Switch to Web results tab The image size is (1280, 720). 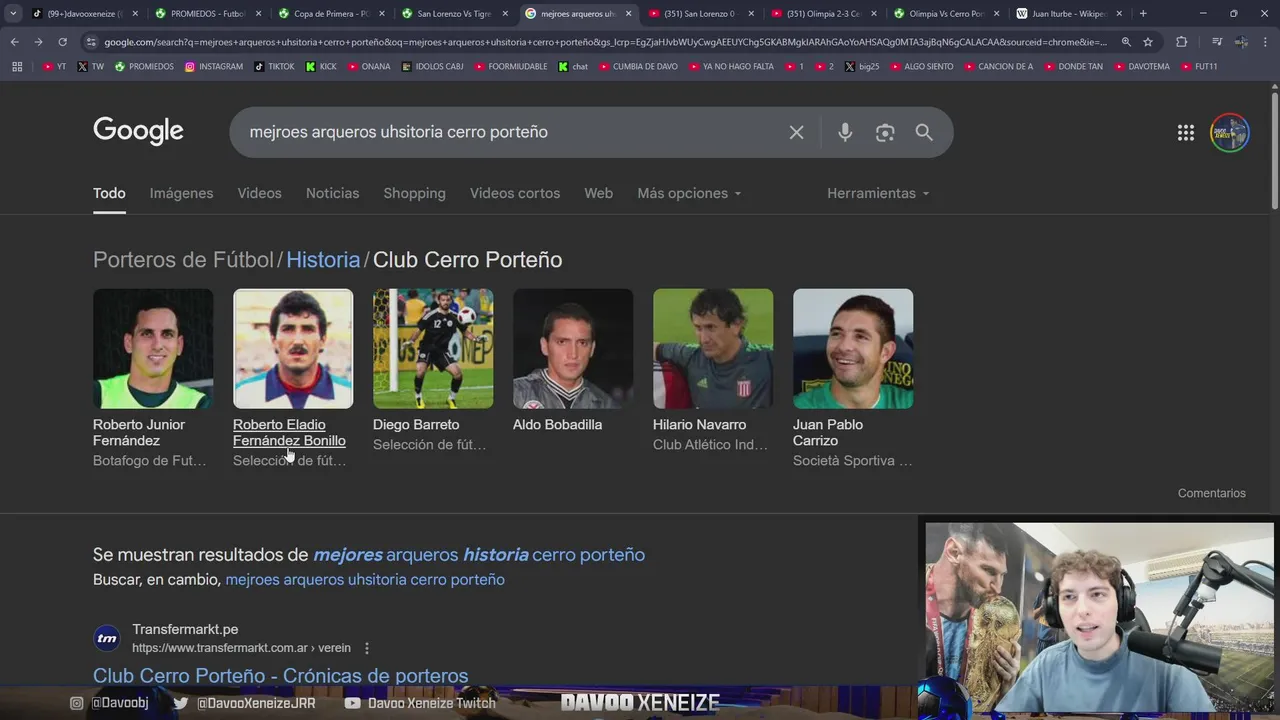pyautogui.click(x=598, y=193)
